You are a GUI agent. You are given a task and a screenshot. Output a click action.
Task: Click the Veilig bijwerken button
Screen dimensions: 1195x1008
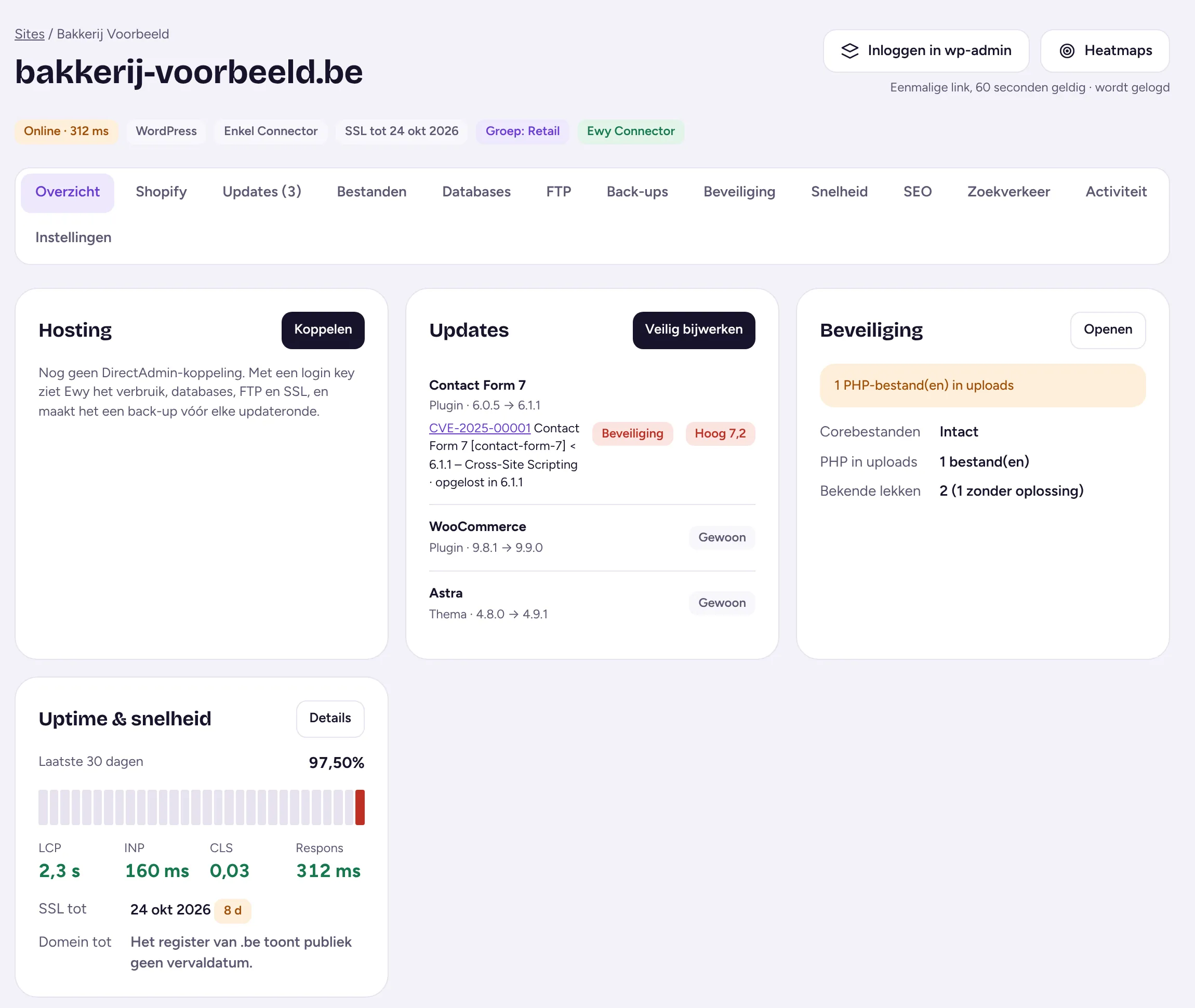tap(694, 330)
